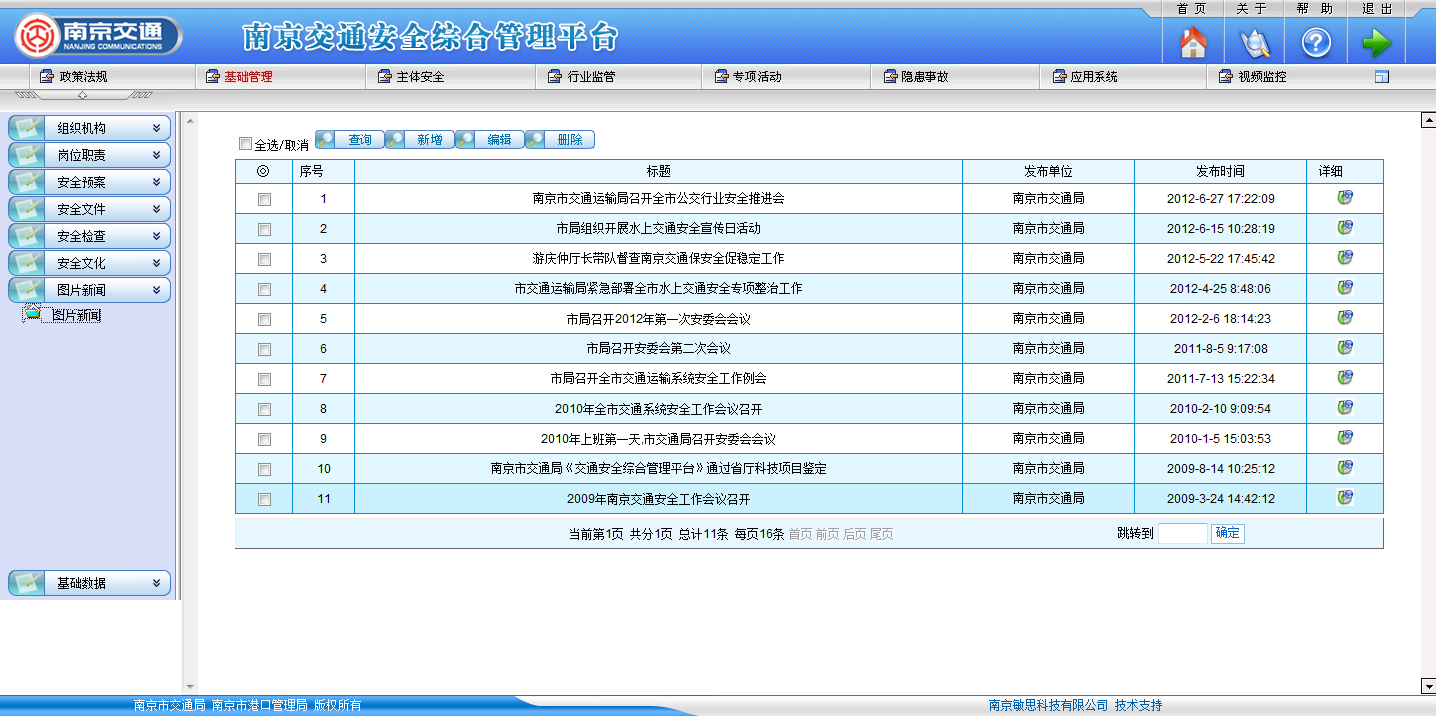Viewport: 1436px width, 716px height.
Task: Open detail icon for row 1
Action: pos(1345,198)
